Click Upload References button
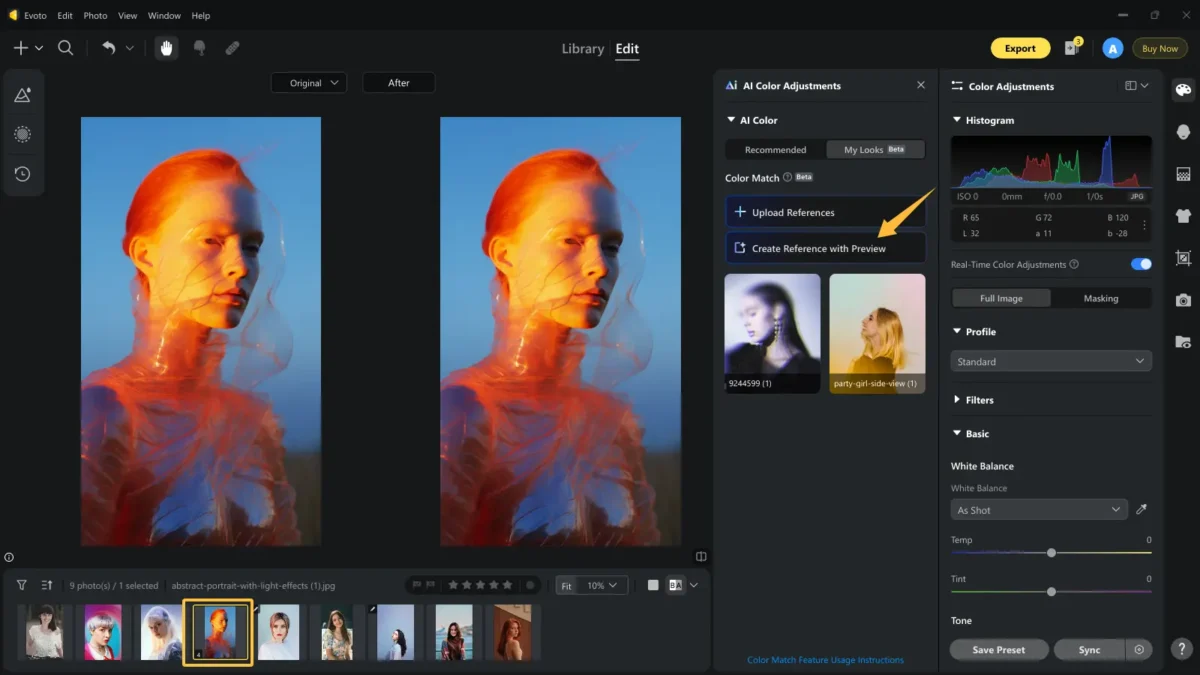 coord(826,212)
